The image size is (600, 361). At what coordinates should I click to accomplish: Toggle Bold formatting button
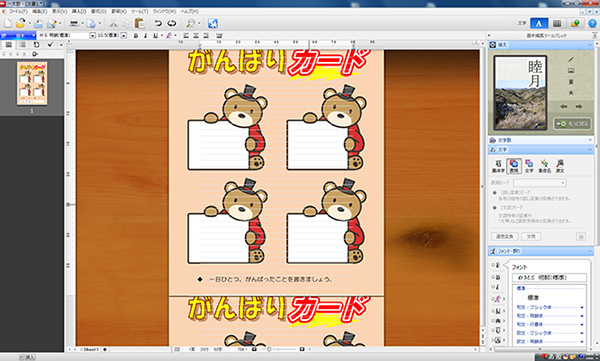(135, 36)
